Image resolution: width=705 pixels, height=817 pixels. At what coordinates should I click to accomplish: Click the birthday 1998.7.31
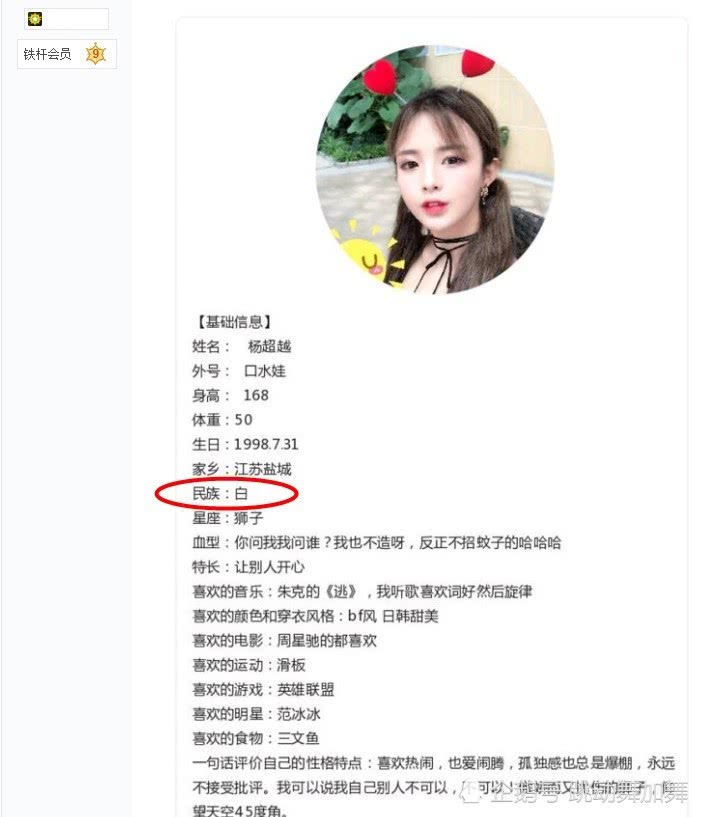pyautogui.click(x=266, y=444)
